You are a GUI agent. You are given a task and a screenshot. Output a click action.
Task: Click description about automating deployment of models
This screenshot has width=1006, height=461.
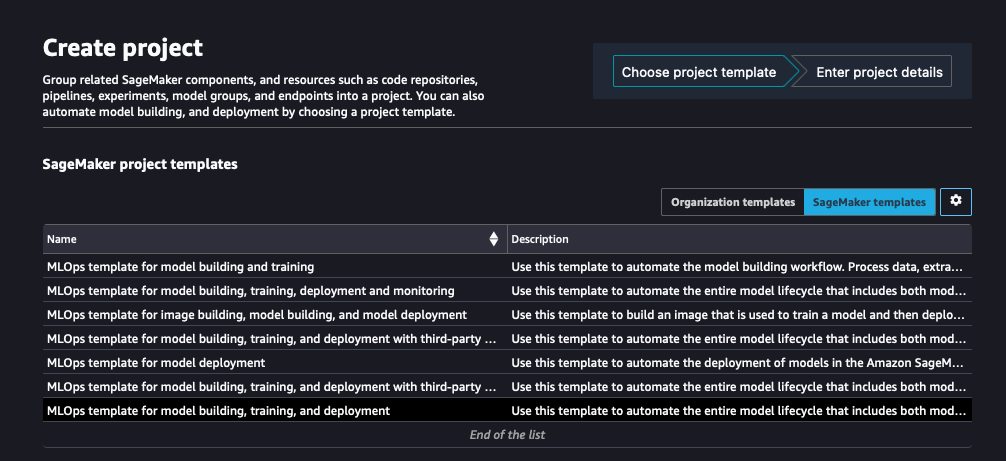(738, 363)
